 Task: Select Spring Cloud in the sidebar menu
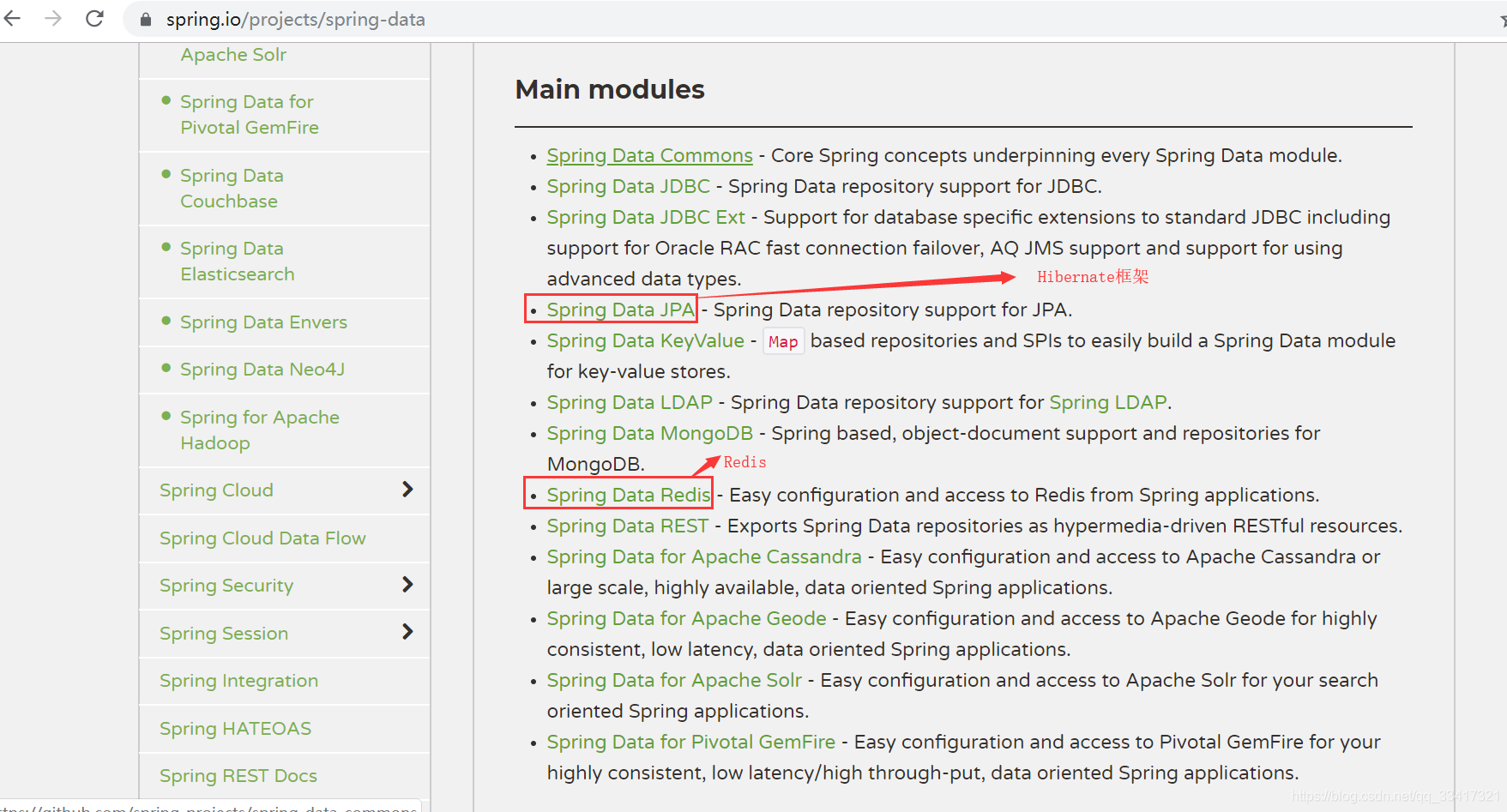coord(216,490)
